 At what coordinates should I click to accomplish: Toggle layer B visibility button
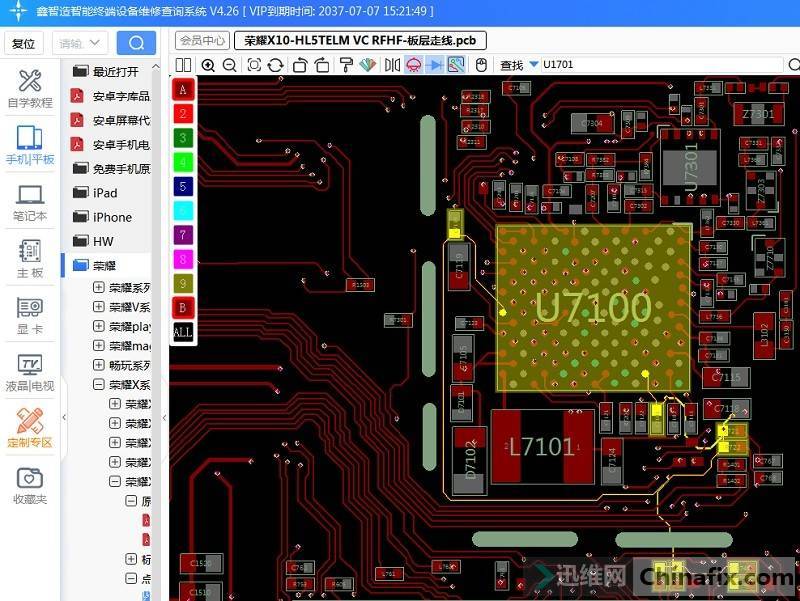(183, 307)
